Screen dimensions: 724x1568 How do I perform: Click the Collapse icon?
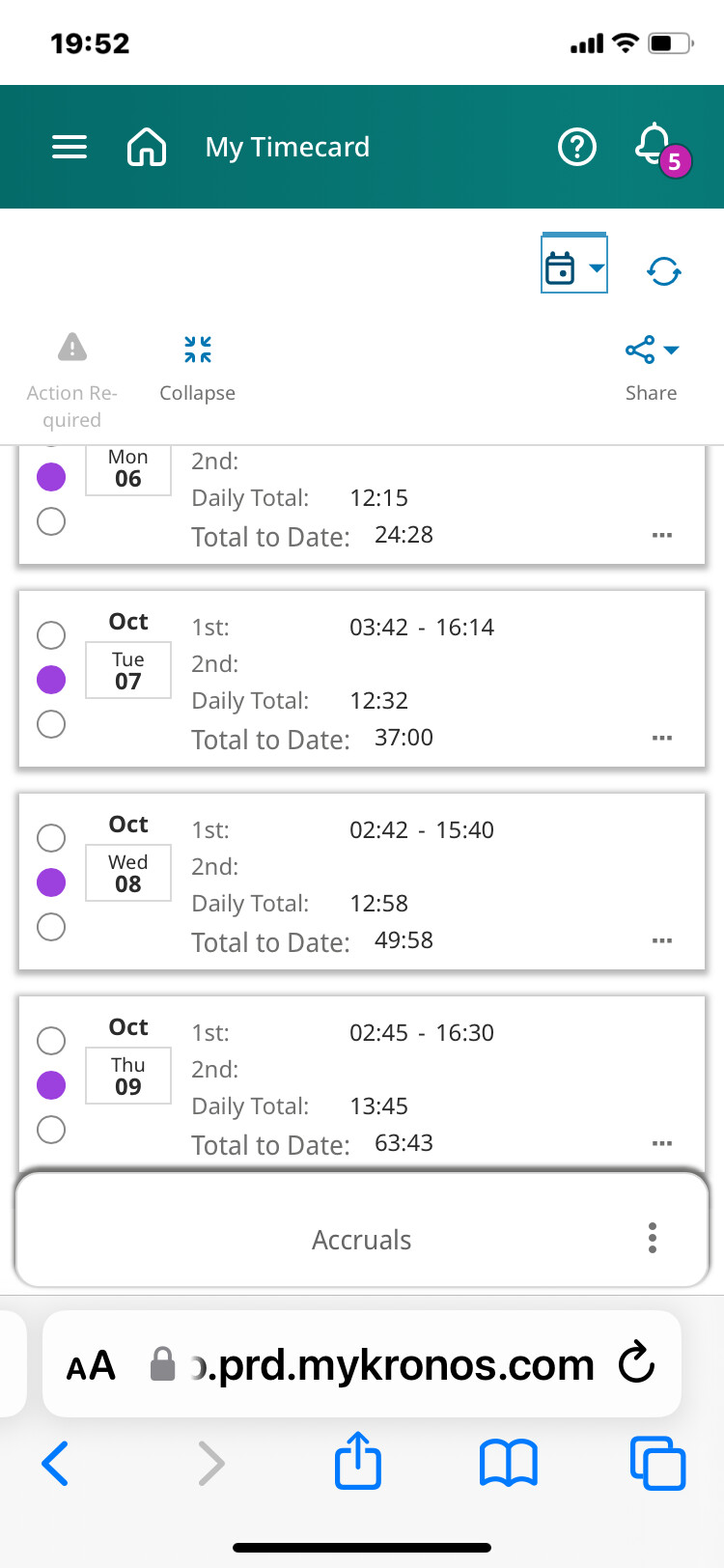pyautogui.click(x=198, y=350)
